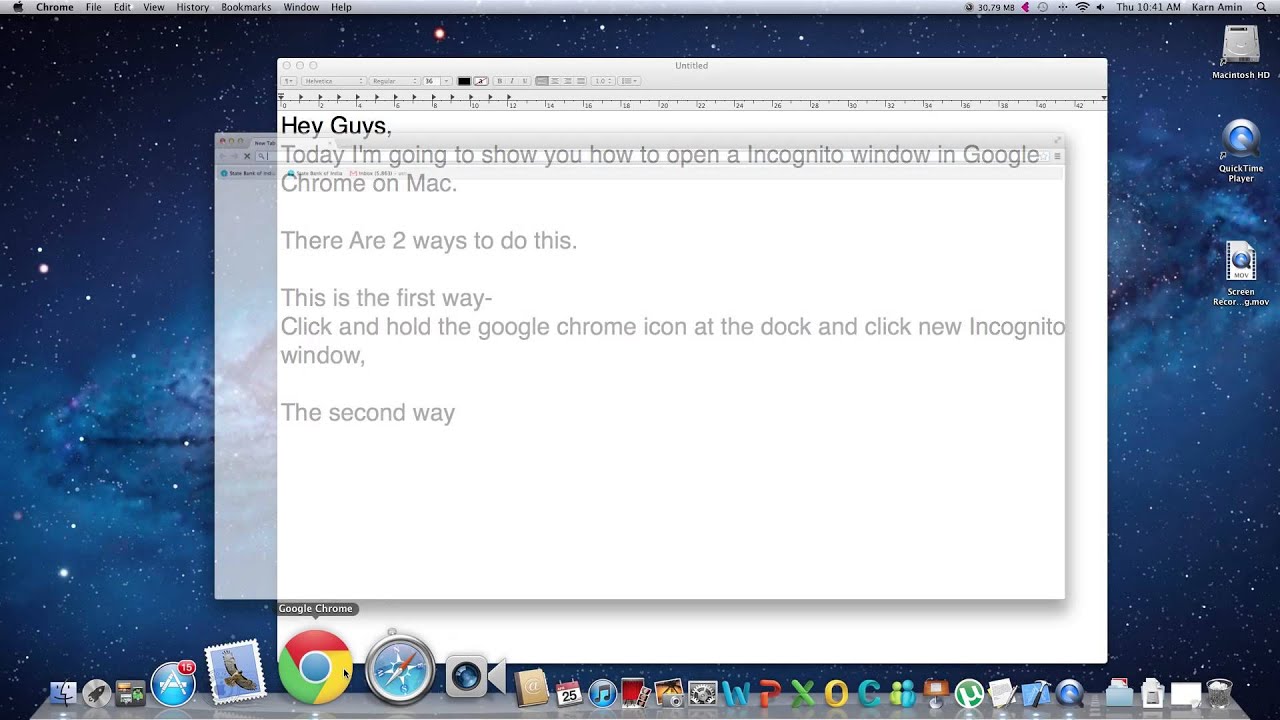Open Finder from the dock
1280x720 pixels.
click(63, 692)
